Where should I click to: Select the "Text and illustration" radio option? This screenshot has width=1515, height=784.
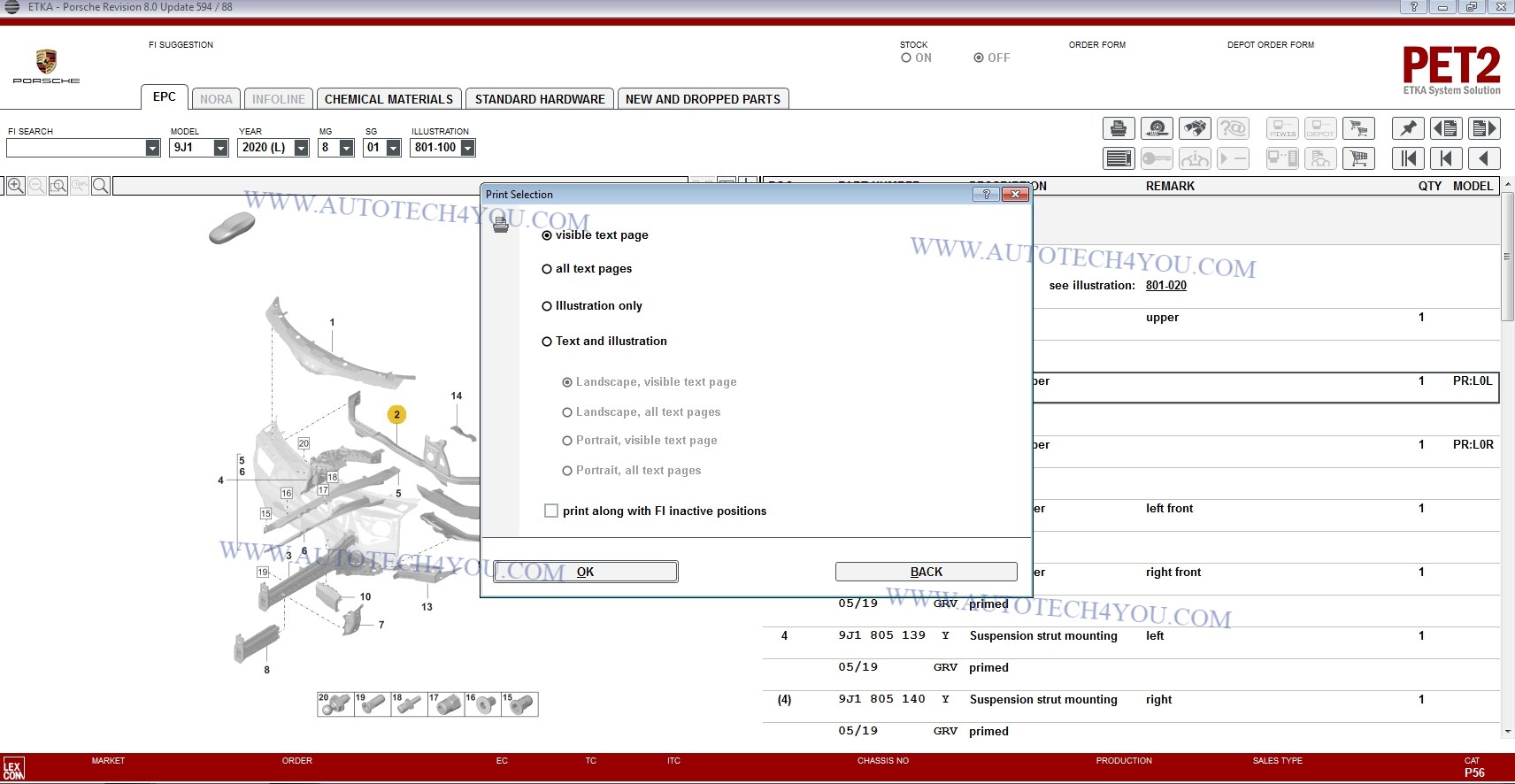(x=547, y=342)
